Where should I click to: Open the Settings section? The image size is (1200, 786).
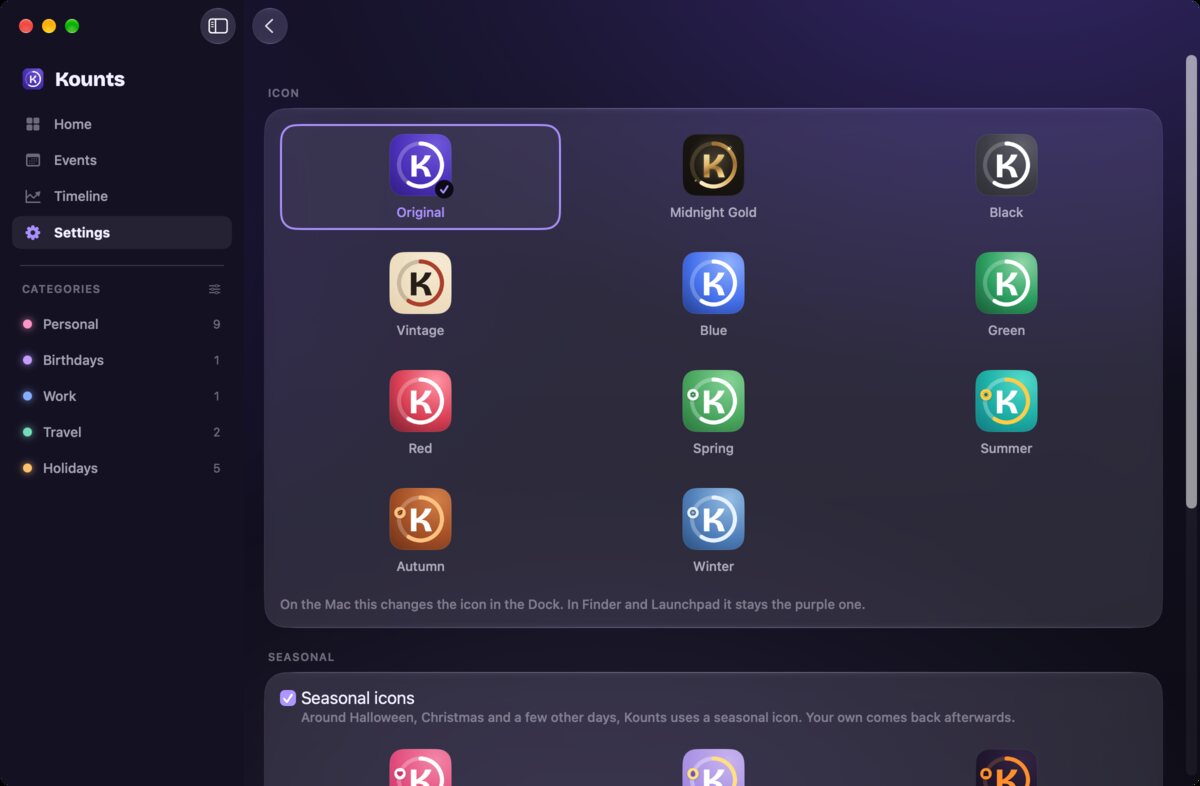coord(122,232)
